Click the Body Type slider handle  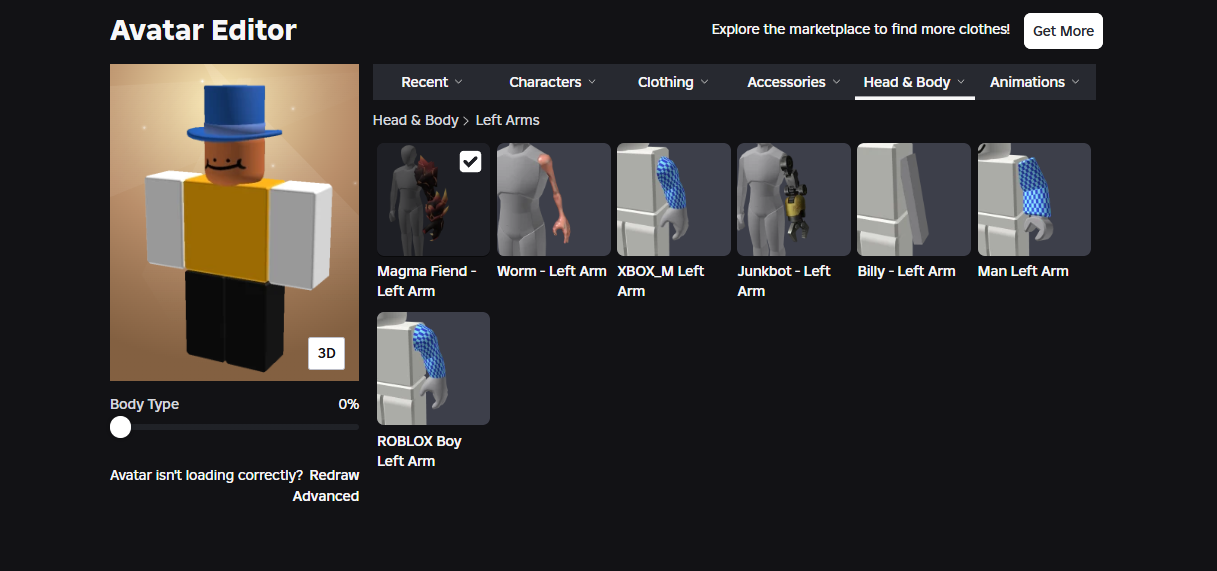121,427
